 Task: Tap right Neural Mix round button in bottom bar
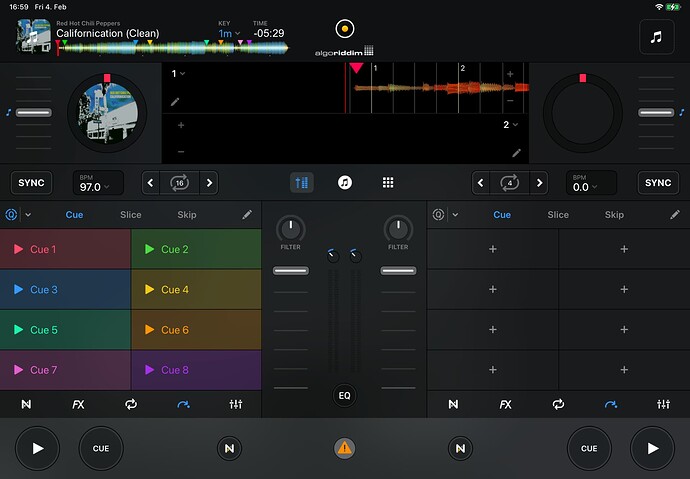click(460, 448)
